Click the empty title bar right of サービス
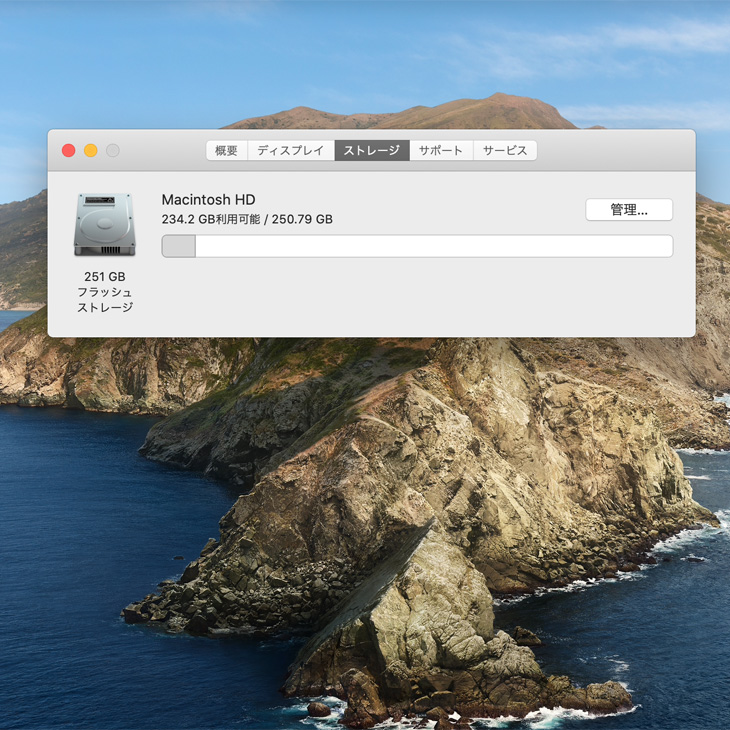The image size is (730, 730). pyautogui.click(x=615, y=151)
